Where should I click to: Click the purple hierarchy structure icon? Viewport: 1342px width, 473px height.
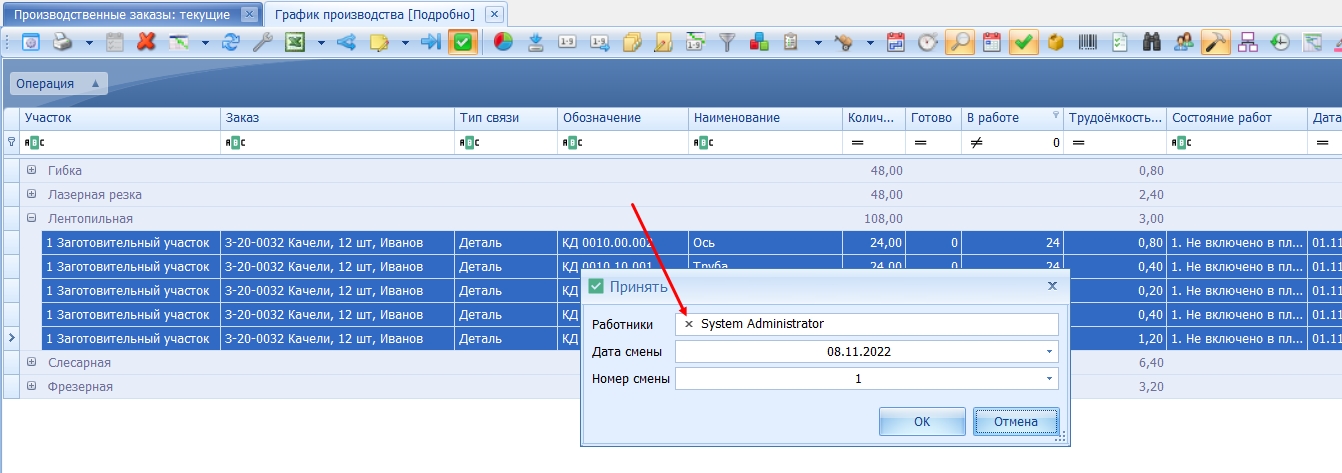tap(1248, 43)
